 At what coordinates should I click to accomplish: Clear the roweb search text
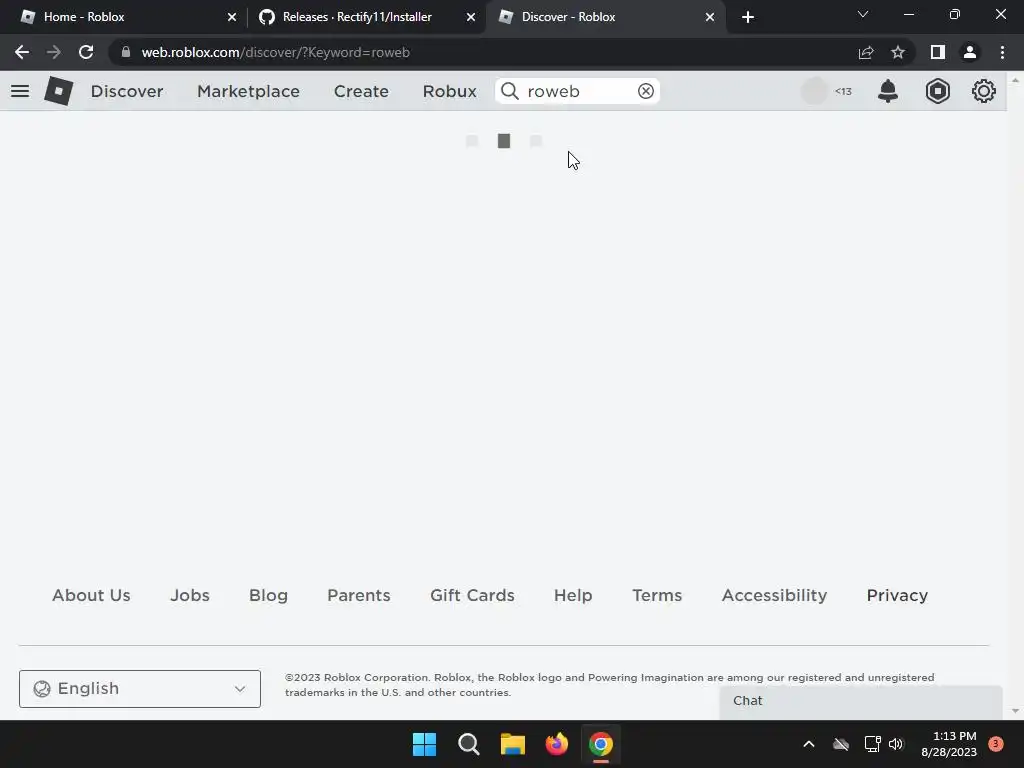(x=646, y=91)
